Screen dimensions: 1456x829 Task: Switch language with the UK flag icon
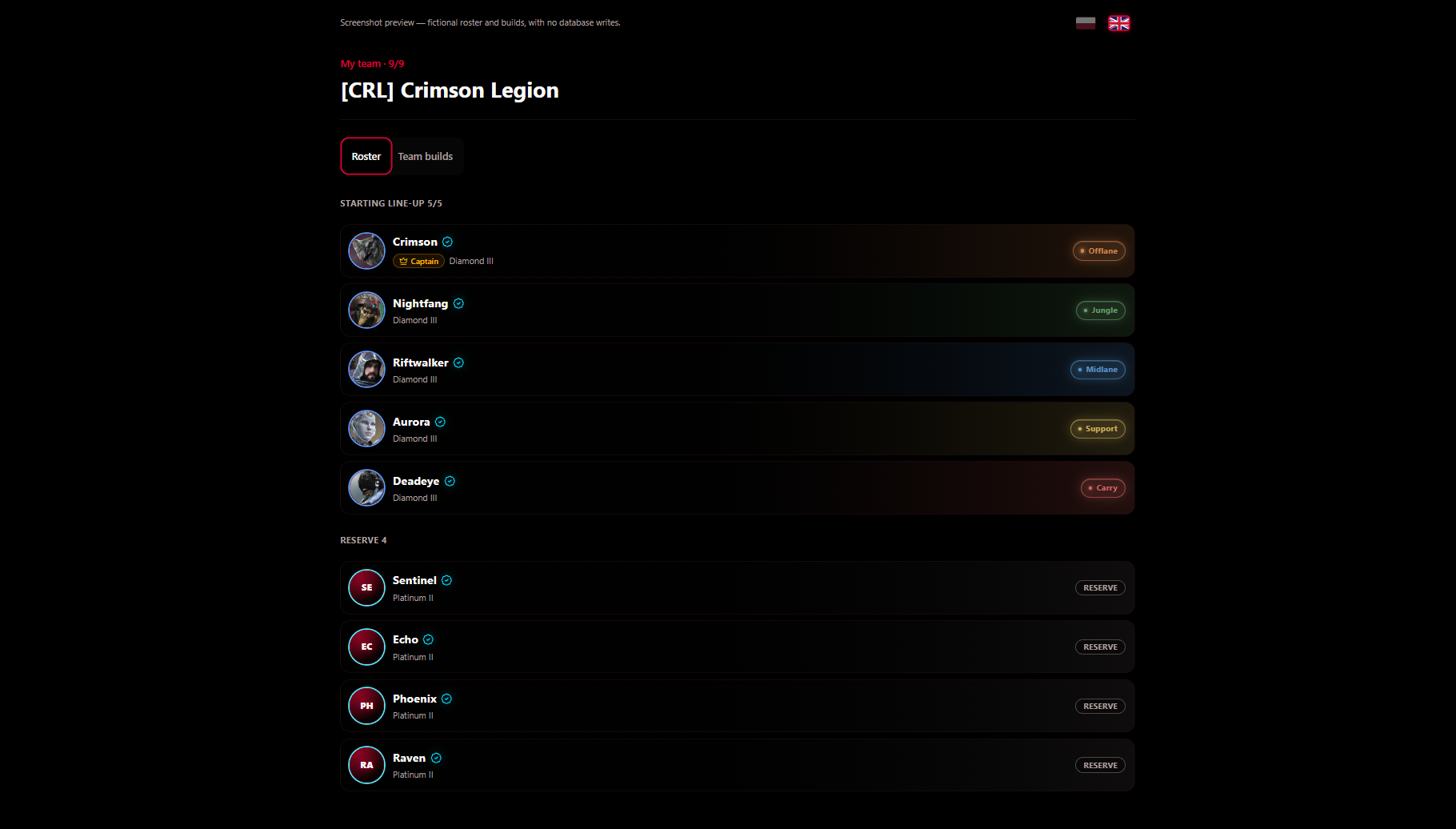[1118, 23]
